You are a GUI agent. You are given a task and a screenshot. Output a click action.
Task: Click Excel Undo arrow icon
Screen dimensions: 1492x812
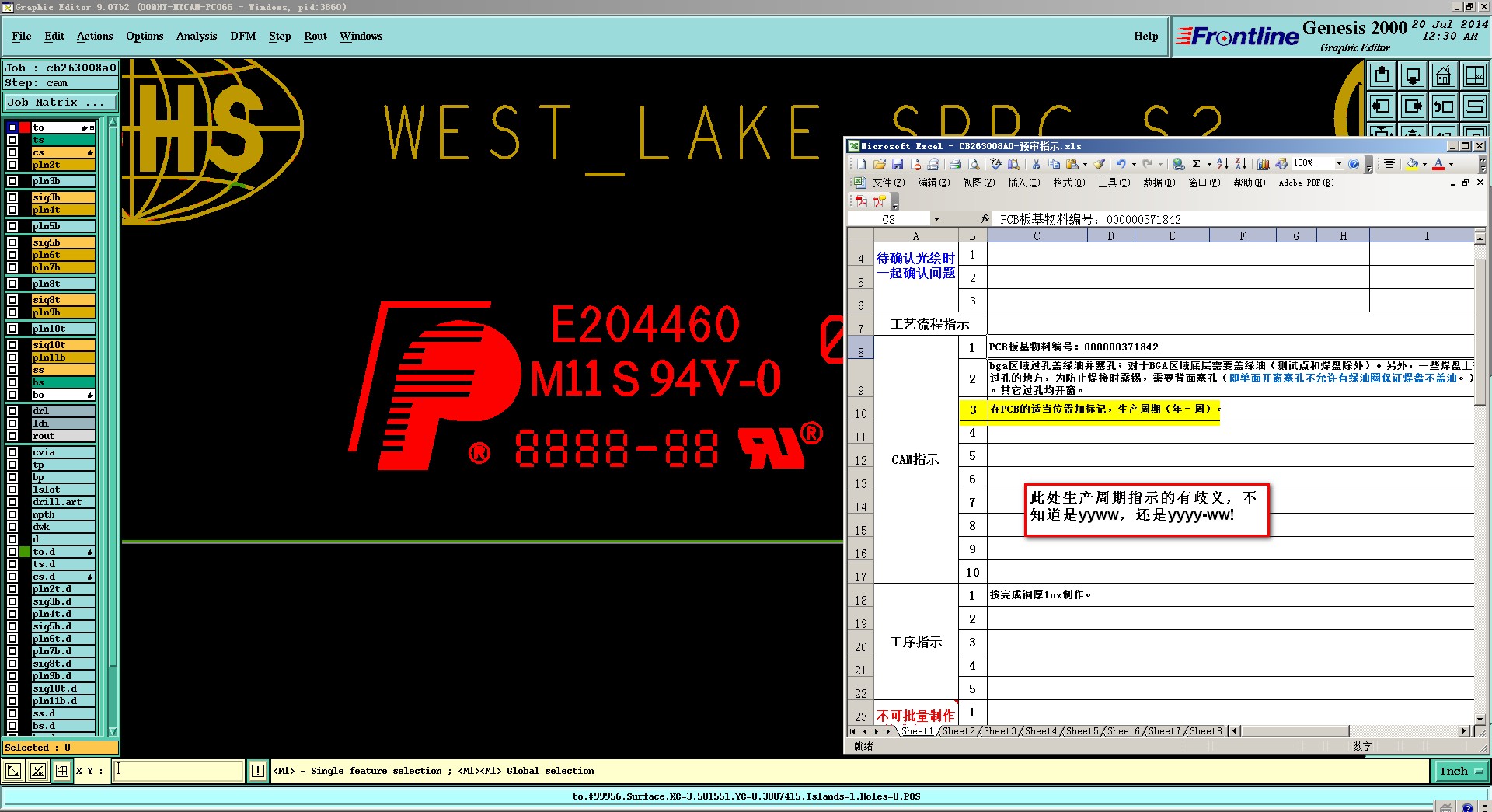point(1121,164)
